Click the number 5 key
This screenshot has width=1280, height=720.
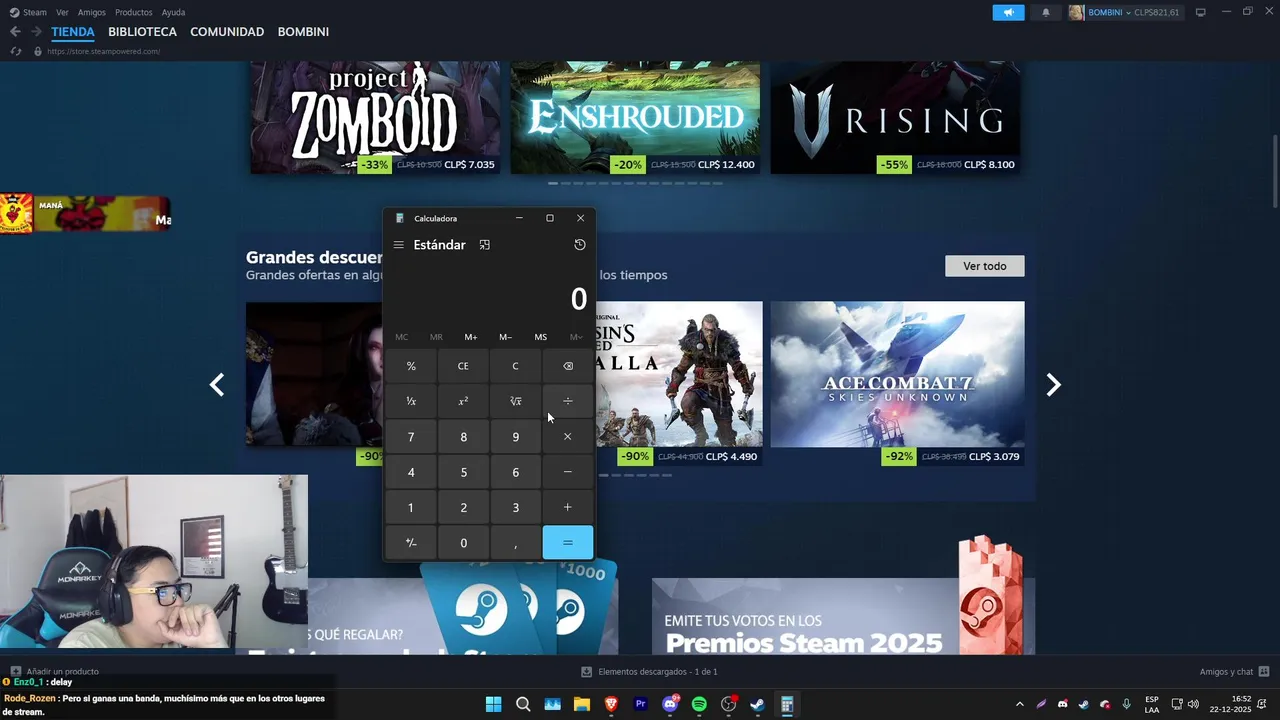click(463, 472)
